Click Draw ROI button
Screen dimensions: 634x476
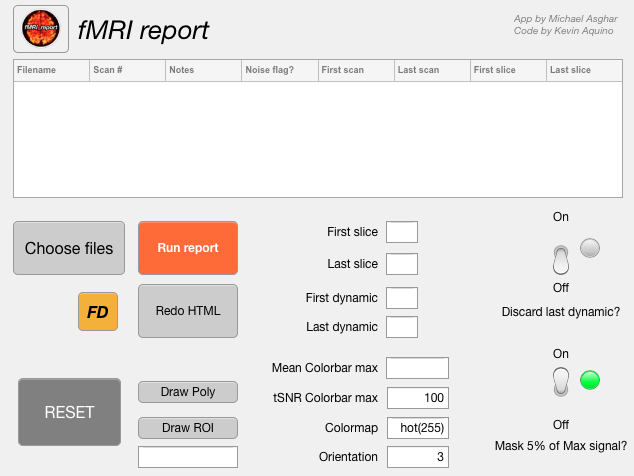click(x=188, y=428)
